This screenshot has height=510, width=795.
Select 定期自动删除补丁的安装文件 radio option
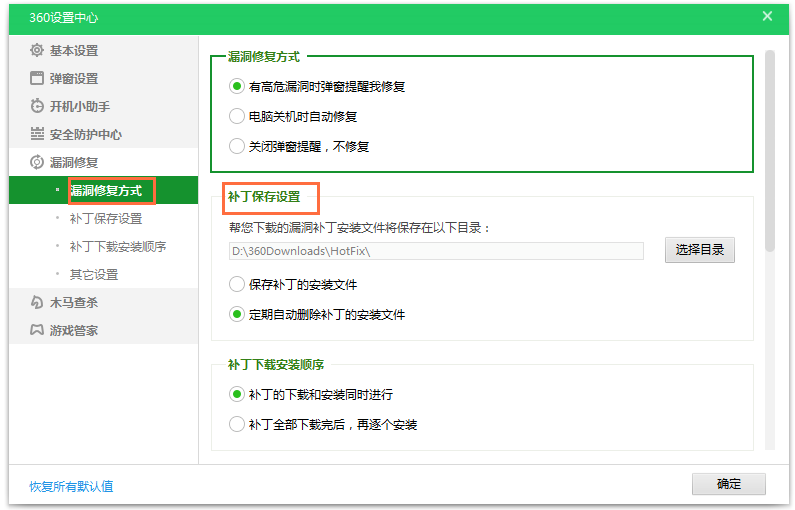pos(237,314)
